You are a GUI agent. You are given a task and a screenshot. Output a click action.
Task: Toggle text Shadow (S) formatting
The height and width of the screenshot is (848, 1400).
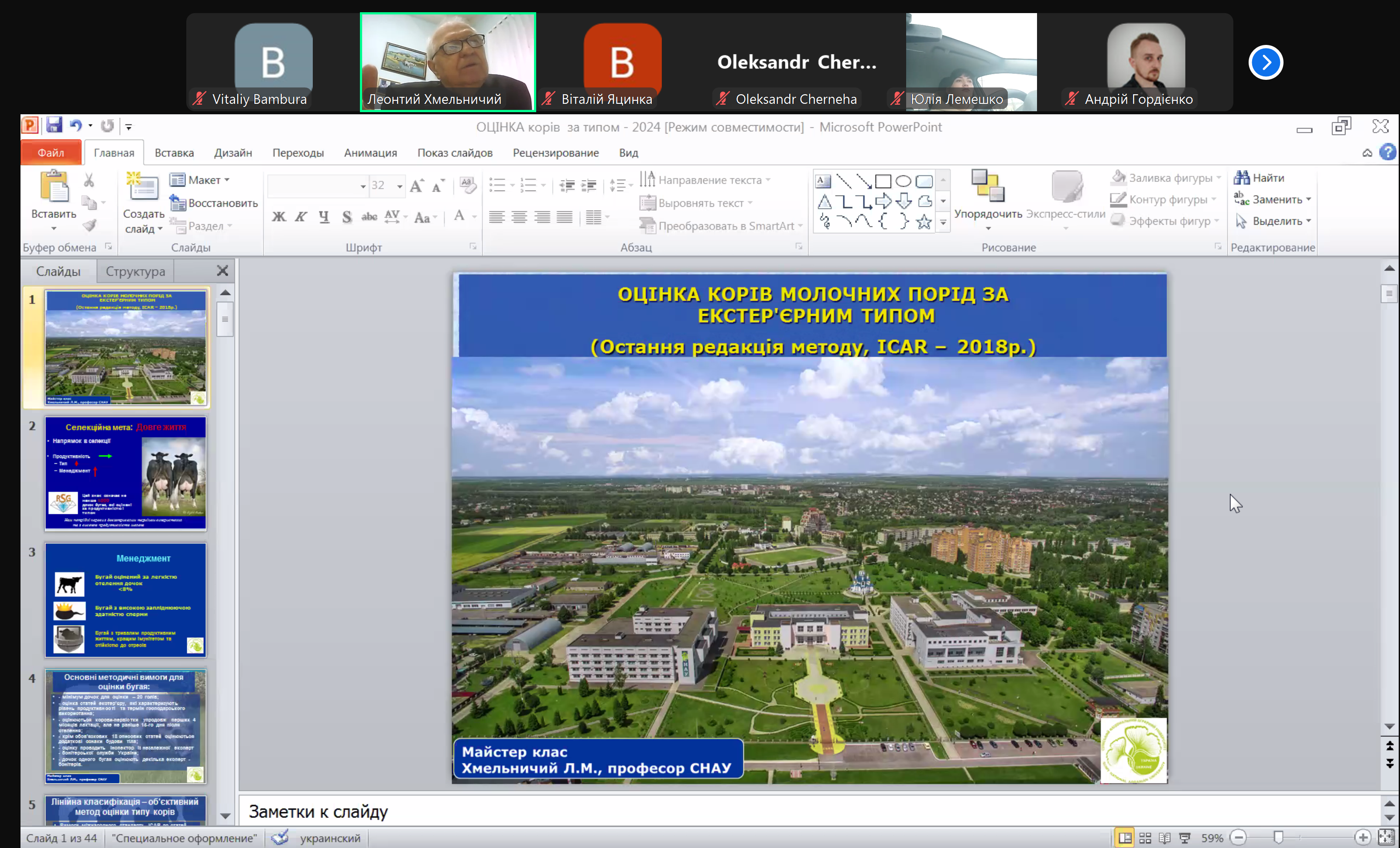tap(346, 216)
